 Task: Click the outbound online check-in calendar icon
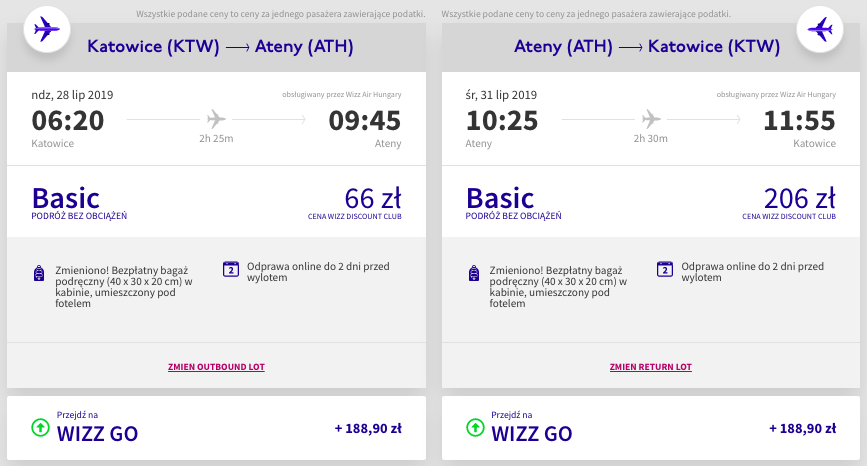pos(230,268)
